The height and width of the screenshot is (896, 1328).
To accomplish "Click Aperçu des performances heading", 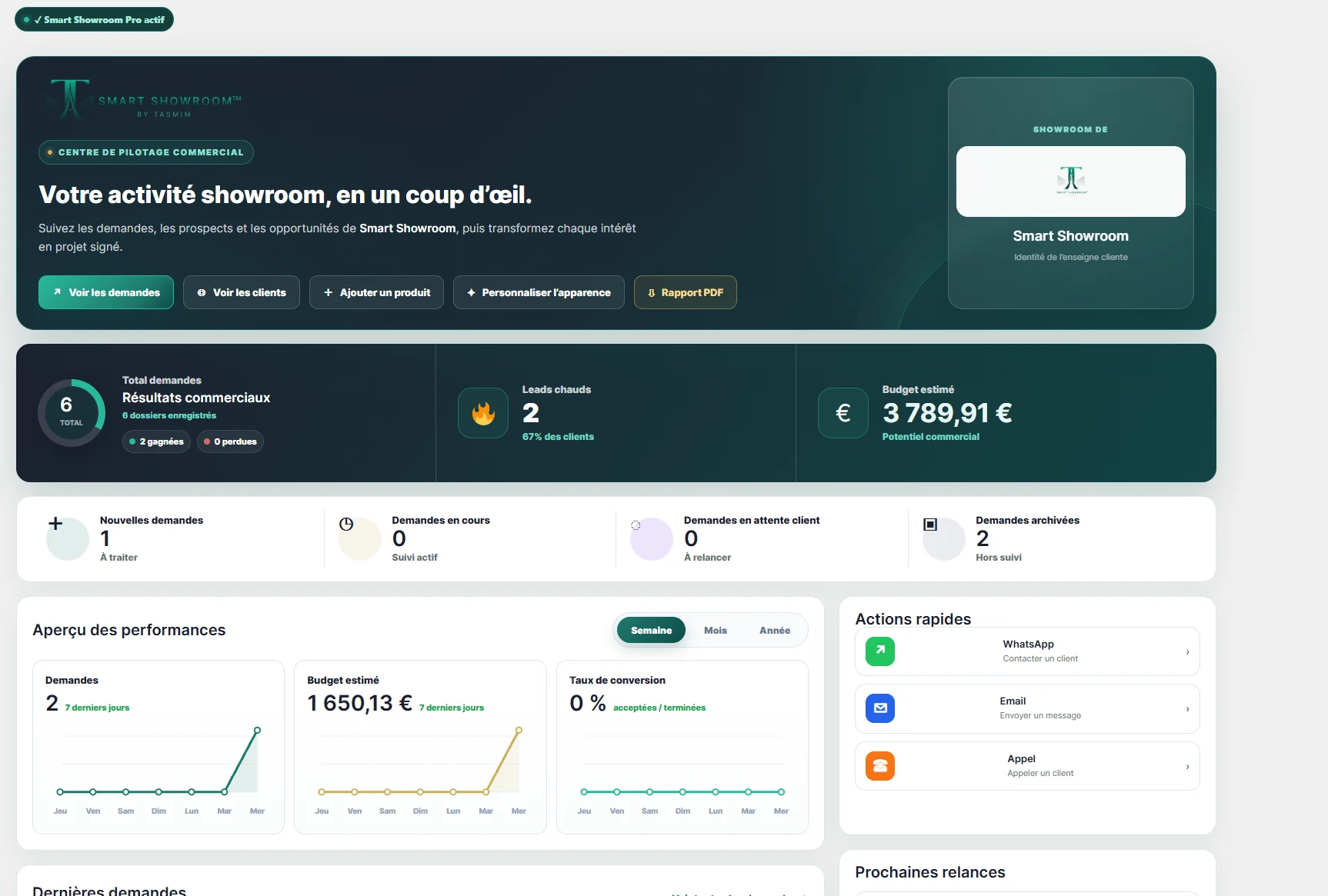I will (129, 630).
